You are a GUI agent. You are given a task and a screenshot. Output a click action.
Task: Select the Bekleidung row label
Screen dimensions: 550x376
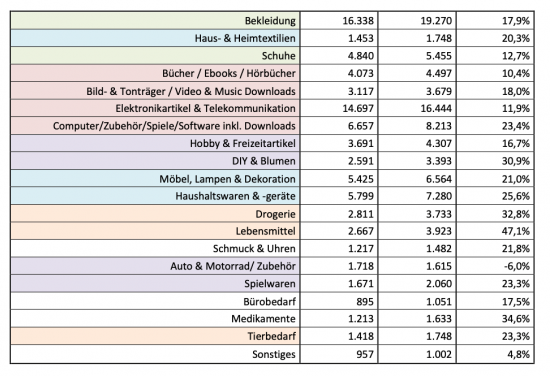point(270,21)
